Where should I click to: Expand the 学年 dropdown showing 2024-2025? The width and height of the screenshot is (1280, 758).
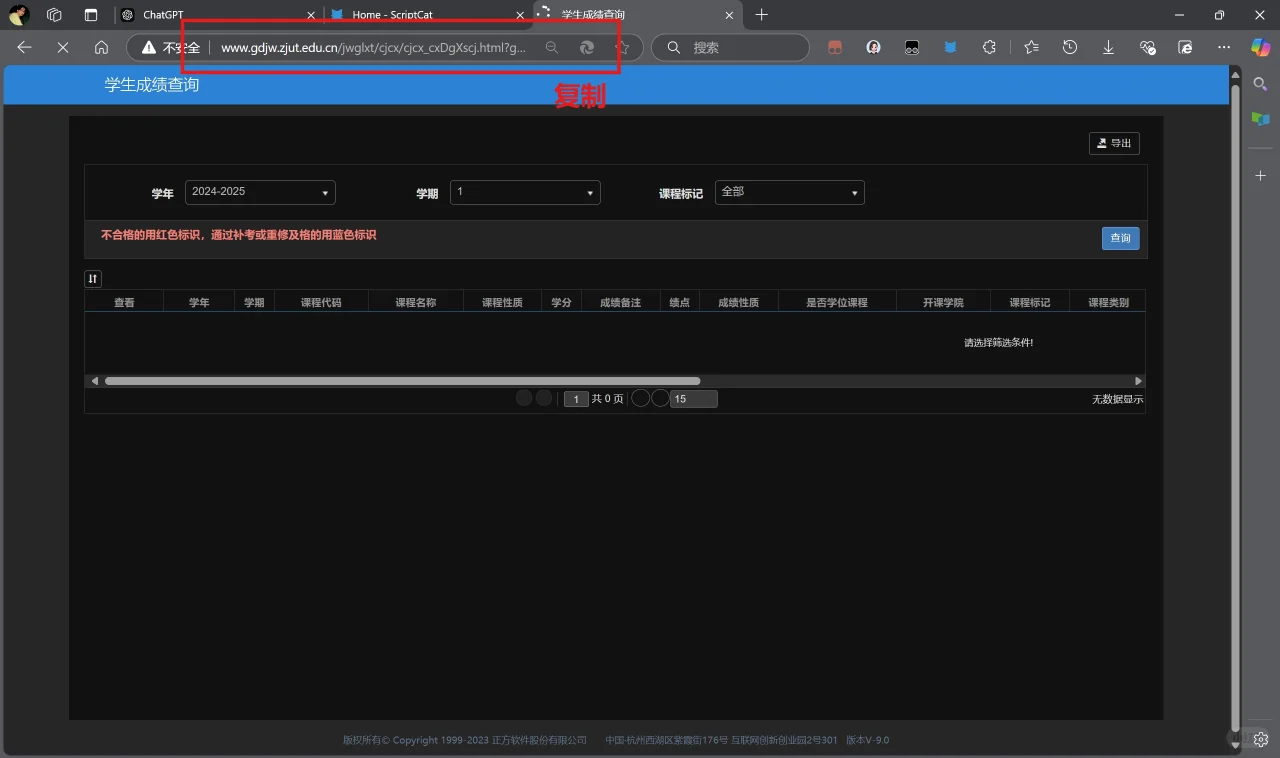tap(260, 192)
